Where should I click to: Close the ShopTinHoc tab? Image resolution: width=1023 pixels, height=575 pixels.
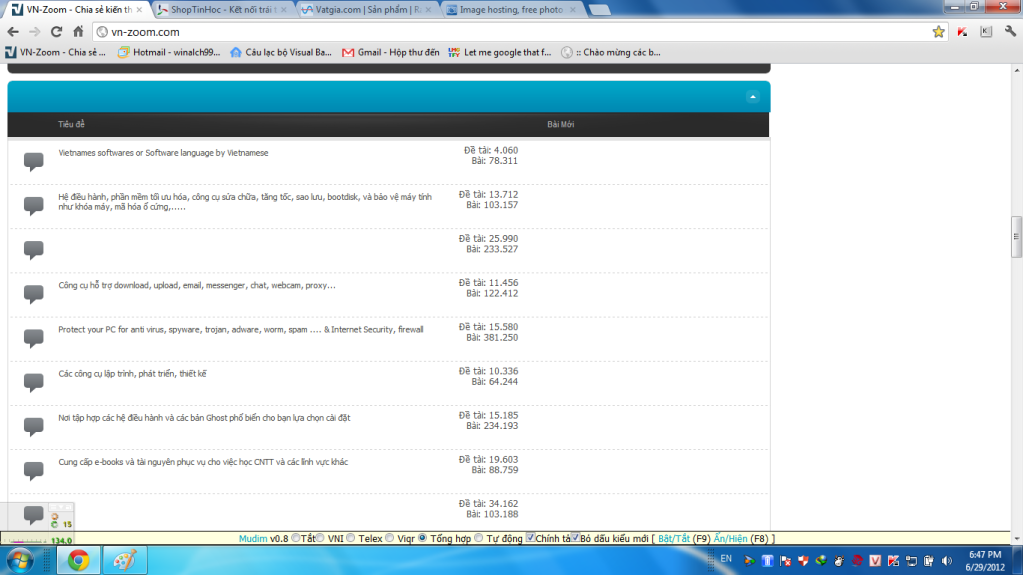click(x=283, y=10)
